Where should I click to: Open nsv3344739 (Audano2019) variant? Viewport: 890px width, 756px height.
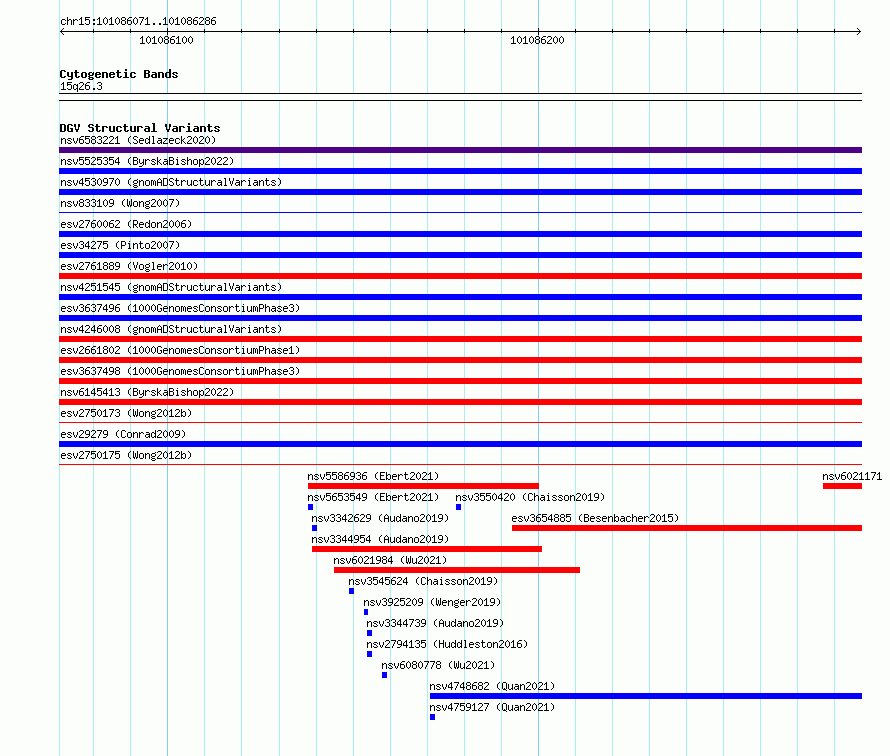pyautogui.click(x=435, y=623)
